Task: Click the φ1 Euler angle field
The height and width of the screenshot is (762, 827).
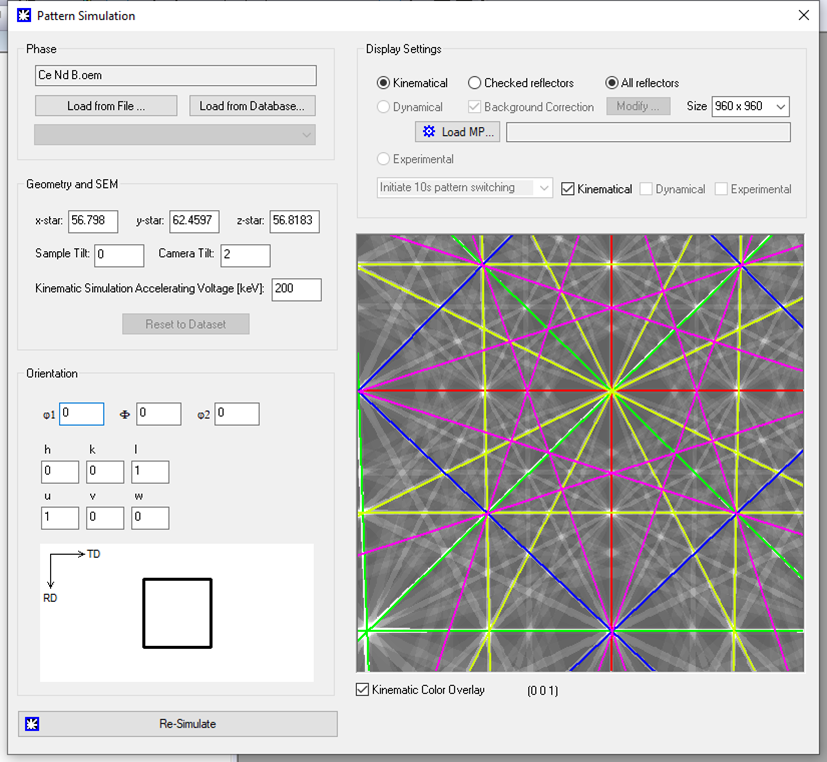Action: click(81, 413)
